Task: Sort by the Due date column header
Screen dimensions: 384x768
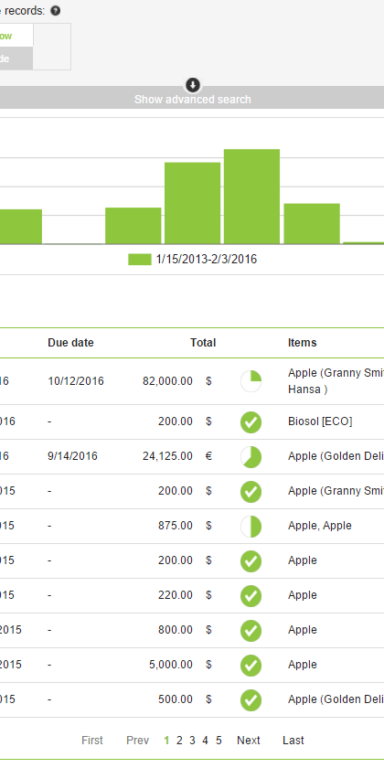Action: [x=71, y=343]
